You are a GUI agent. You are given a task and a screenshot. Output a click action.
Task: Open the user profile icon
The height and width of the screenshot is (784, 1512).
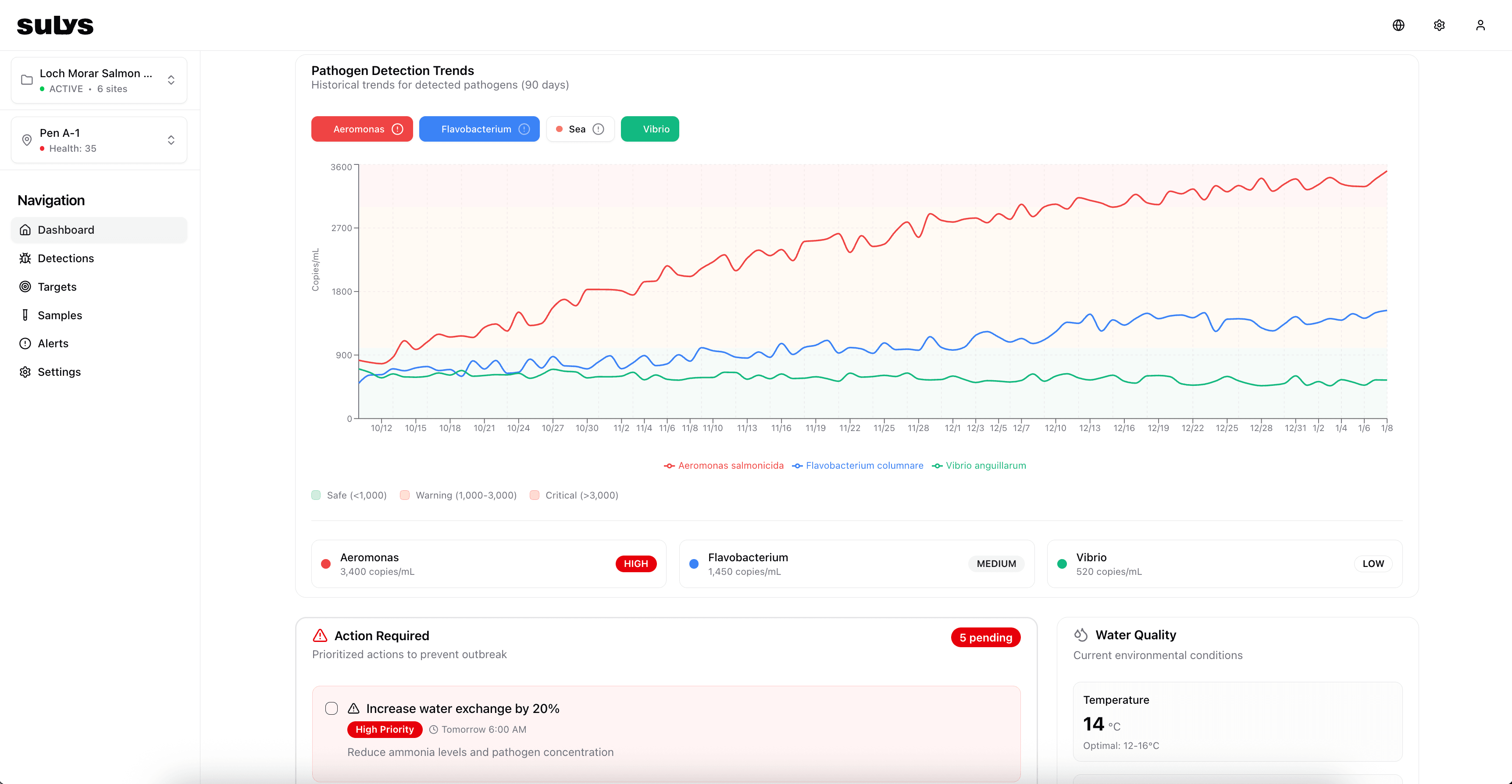[x=1480, y=25]
